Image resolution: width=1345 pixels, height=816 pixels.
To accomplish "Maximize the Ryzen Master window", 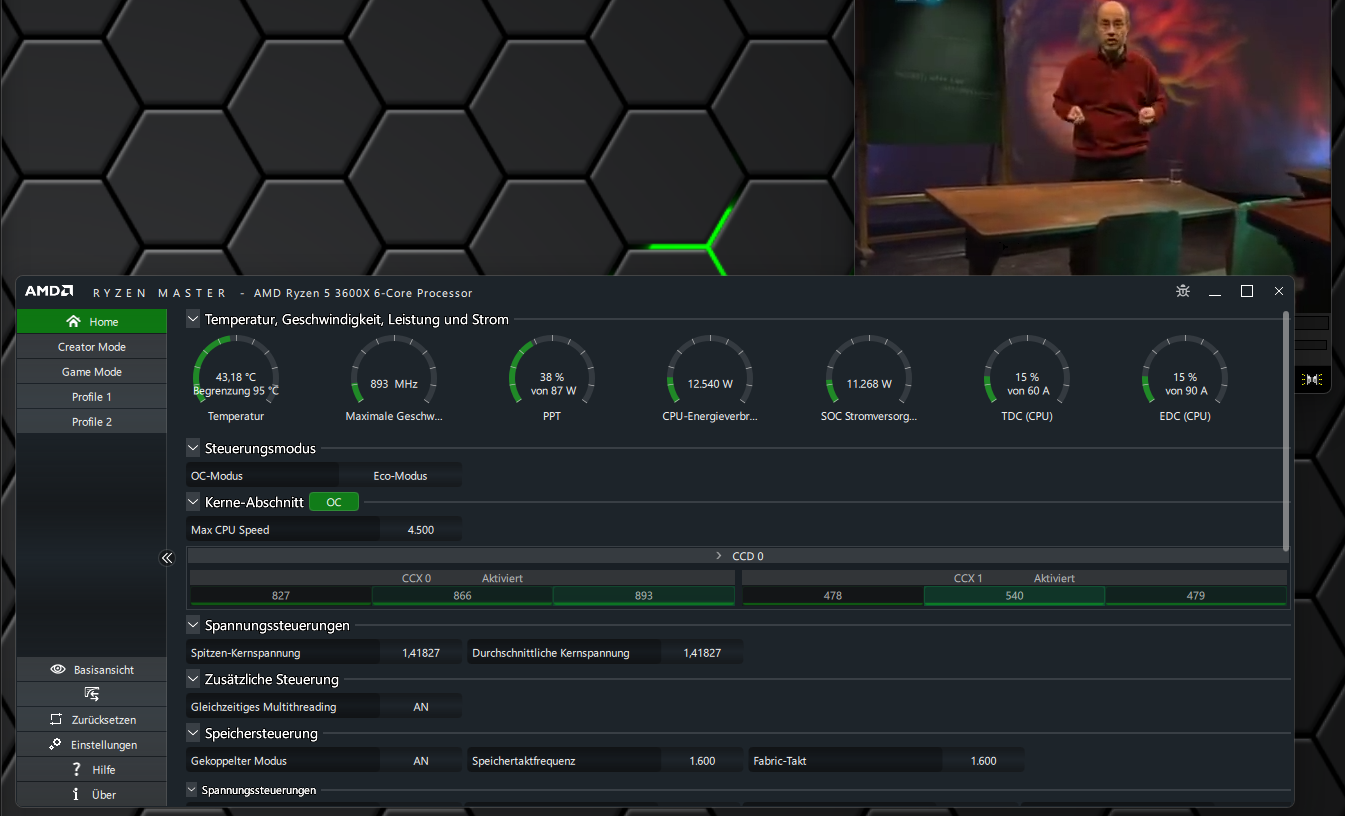I will pyautogui.click(x=1247, y=291).
